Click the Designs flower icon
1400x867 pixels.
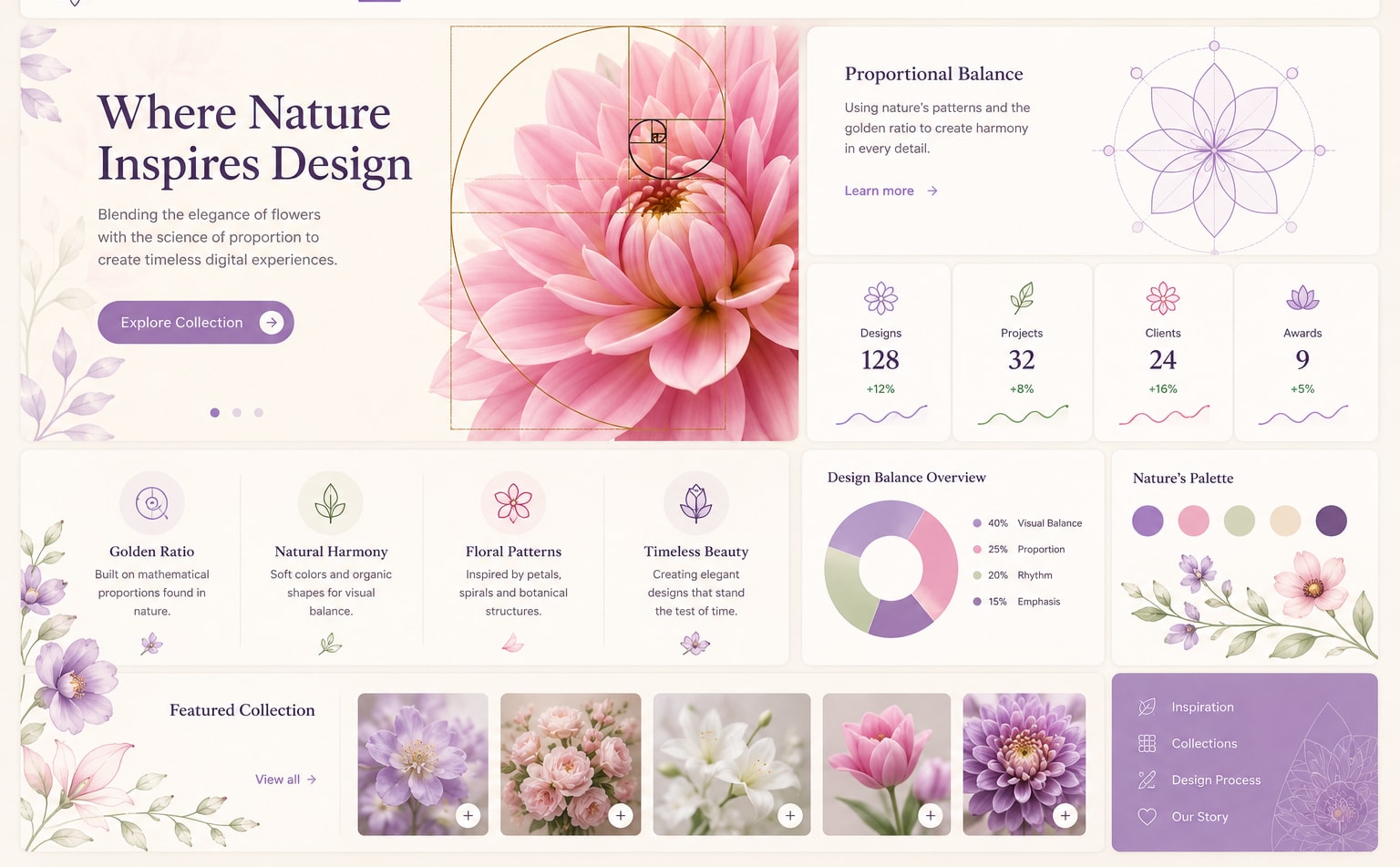(880, 298)
